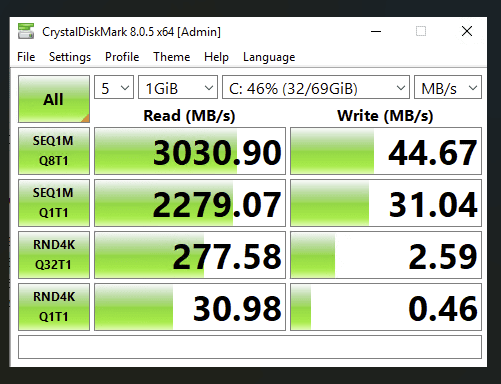Open the Theme menu
This screenshot has height=384, width=501.
point(171,57)
